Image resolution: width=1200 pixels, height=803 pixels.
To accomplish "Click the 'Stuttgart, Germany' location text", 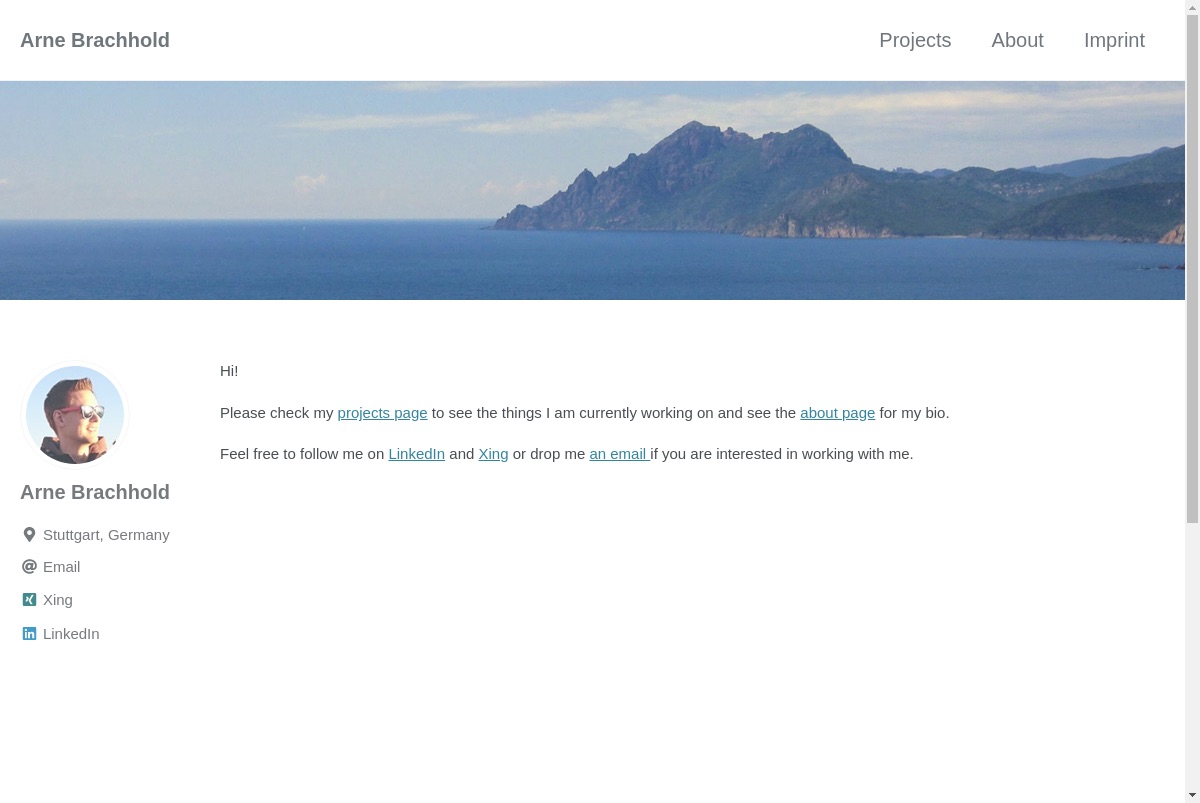I will 106,535.
